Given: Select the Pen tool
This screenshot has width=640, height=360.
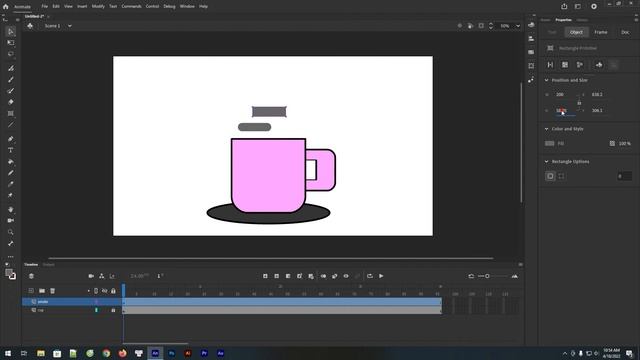Looking at the screenshot, I should 11,139.
